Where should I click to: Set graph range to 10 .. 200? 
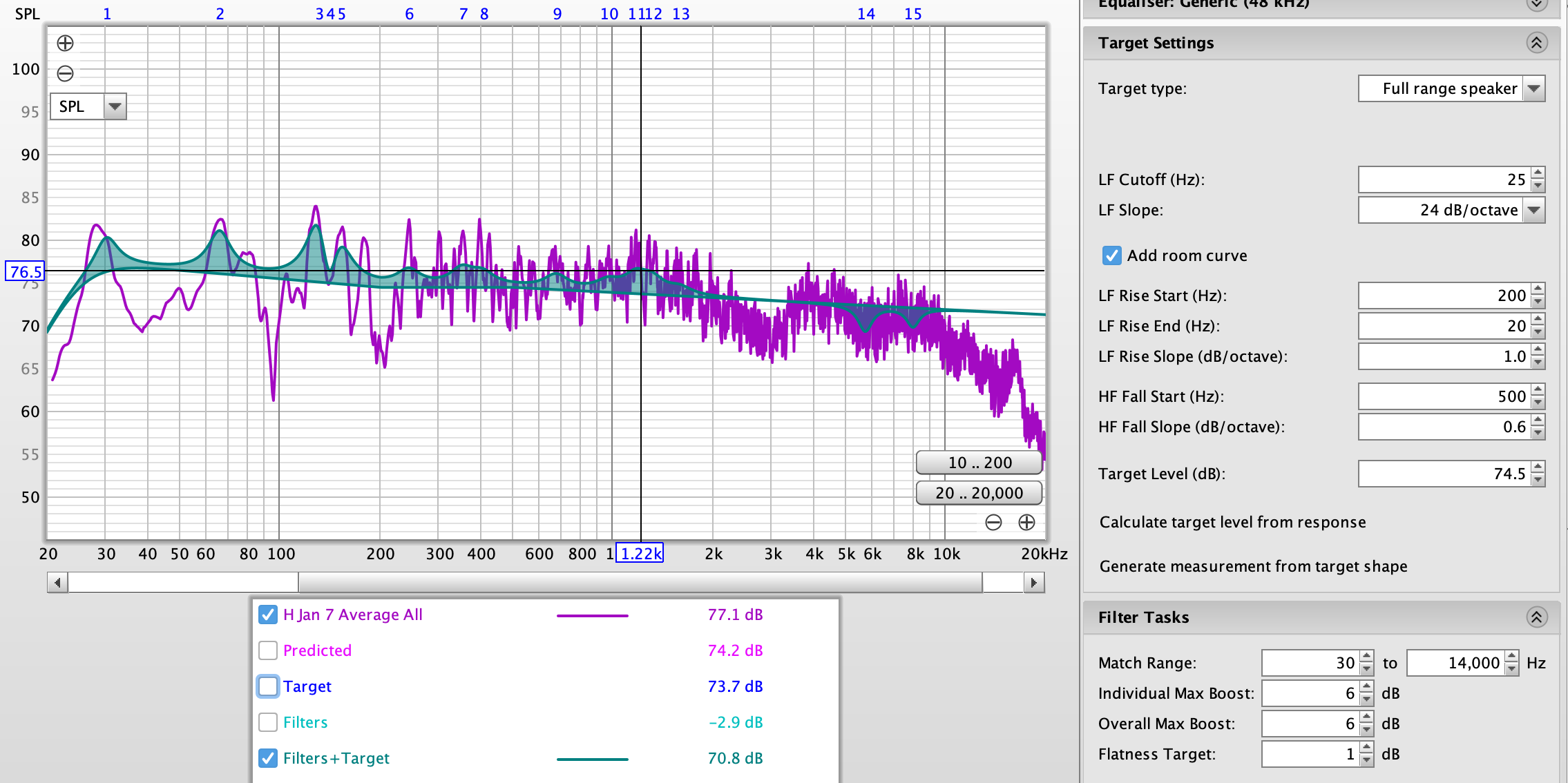(x=979, y=463)
